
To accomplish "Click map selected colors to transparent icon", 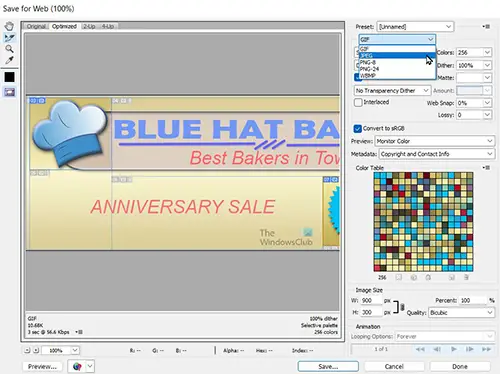I will coord(399,277).
